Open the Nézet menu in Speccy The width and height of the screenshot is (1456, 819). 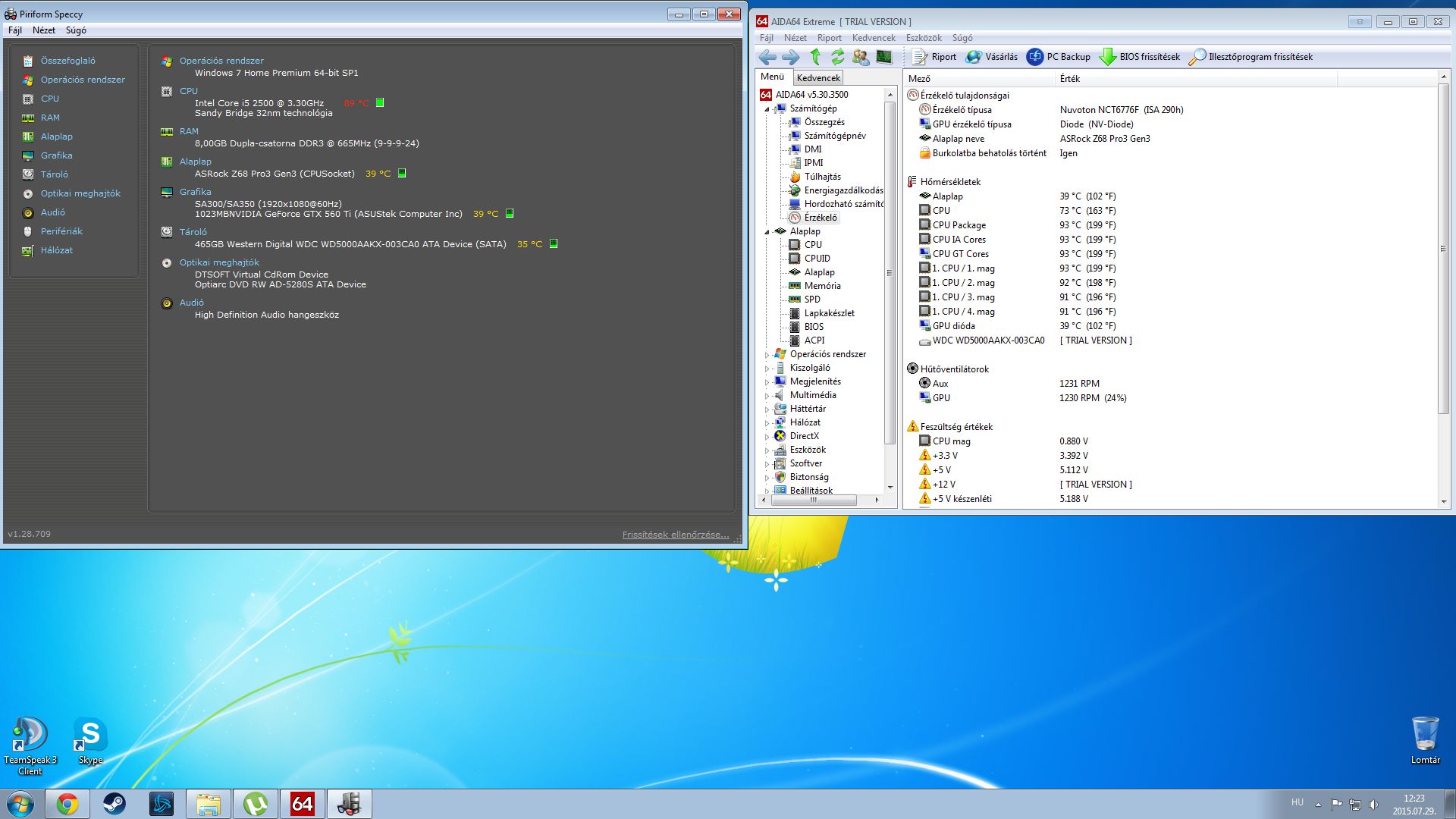[x=44, y=30]
